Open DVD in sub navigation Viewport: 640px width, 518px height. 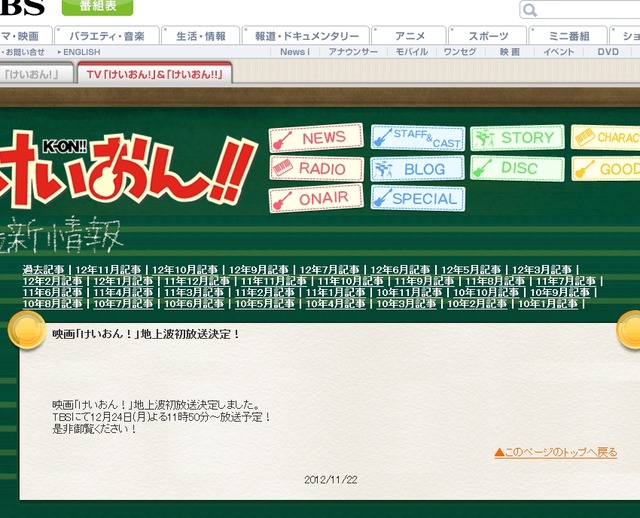click(608, 52)
